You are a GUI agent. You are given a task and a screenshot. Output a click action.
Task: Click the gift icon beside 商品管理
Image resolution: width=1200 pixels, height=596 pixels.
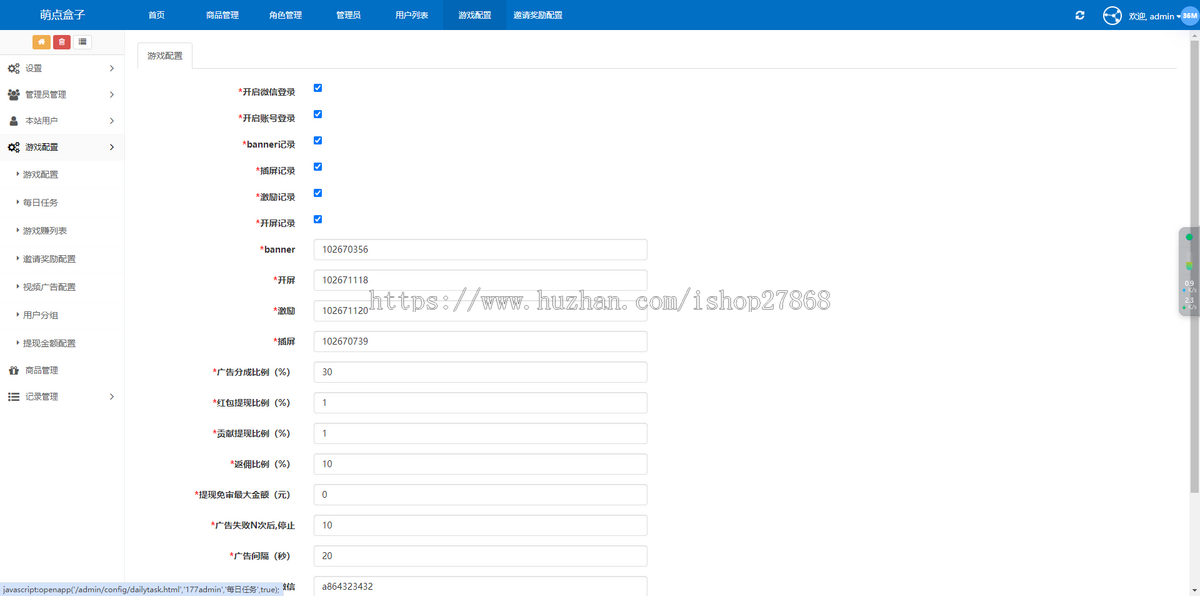pos(13,370)
